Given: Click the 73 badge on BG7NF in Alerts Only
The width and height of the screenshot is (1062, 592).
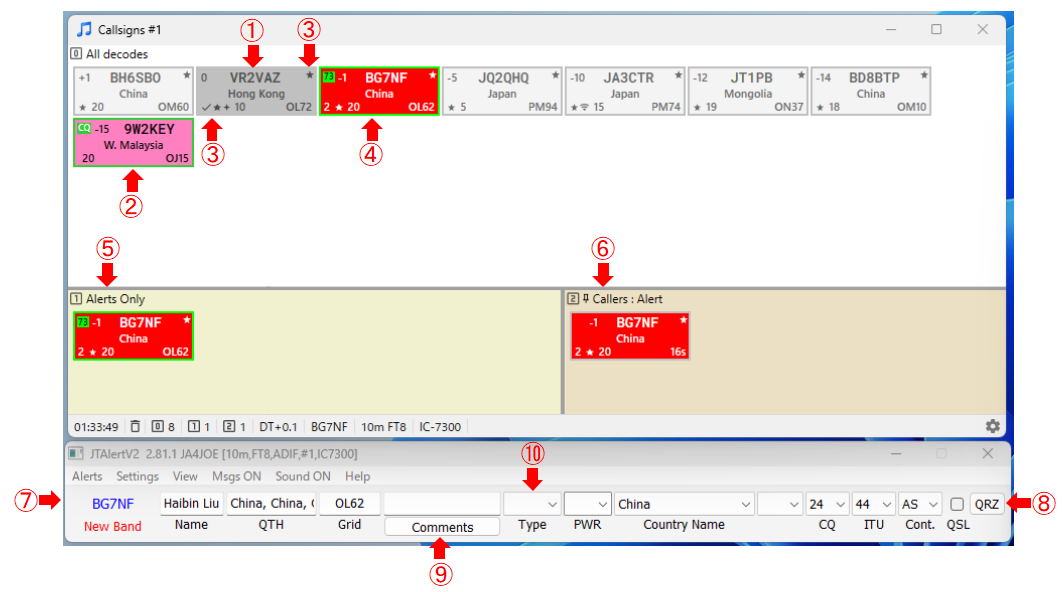Looking at the screenshot, I should click(x=83, y=322).
